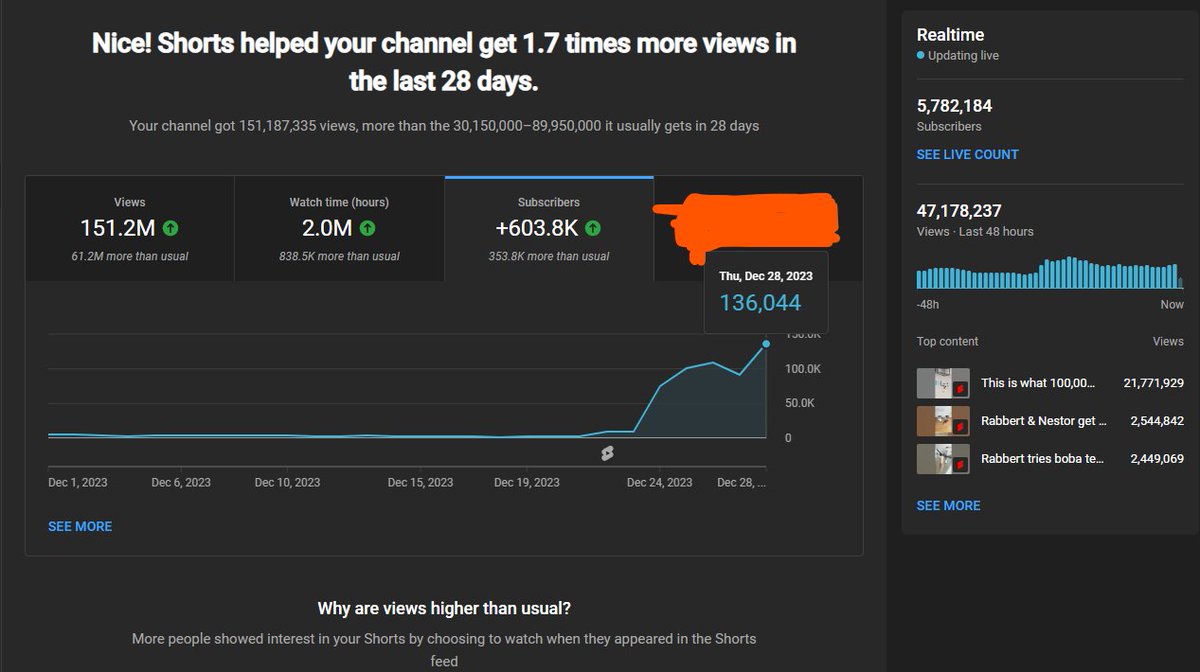Select the Watch time (hours) tab
This screenshot has width=1200, height=672.
point(339,229)
